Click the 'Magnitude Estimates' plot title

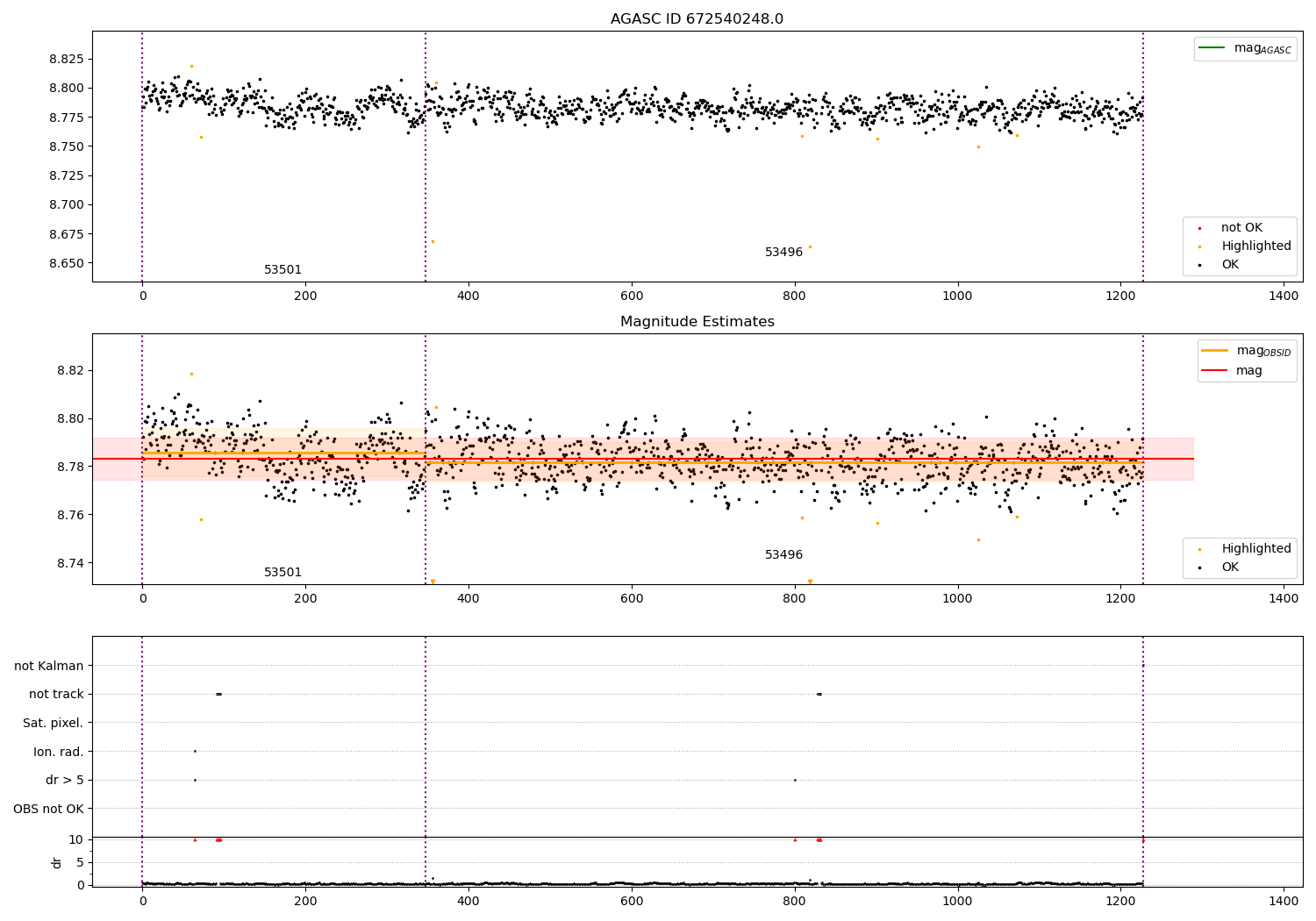coord(697,322)
